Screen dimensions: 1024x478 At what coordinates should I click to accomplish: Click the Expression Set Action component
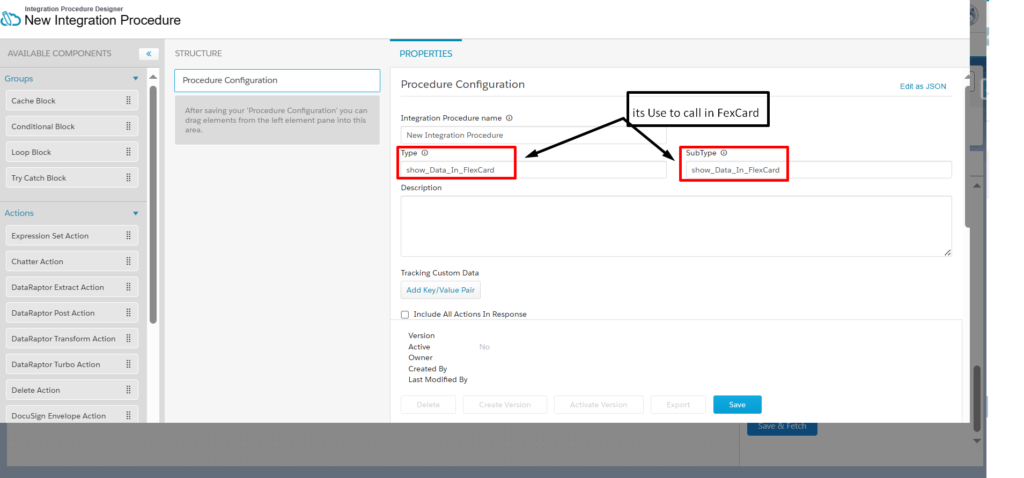tap(72, 236)
